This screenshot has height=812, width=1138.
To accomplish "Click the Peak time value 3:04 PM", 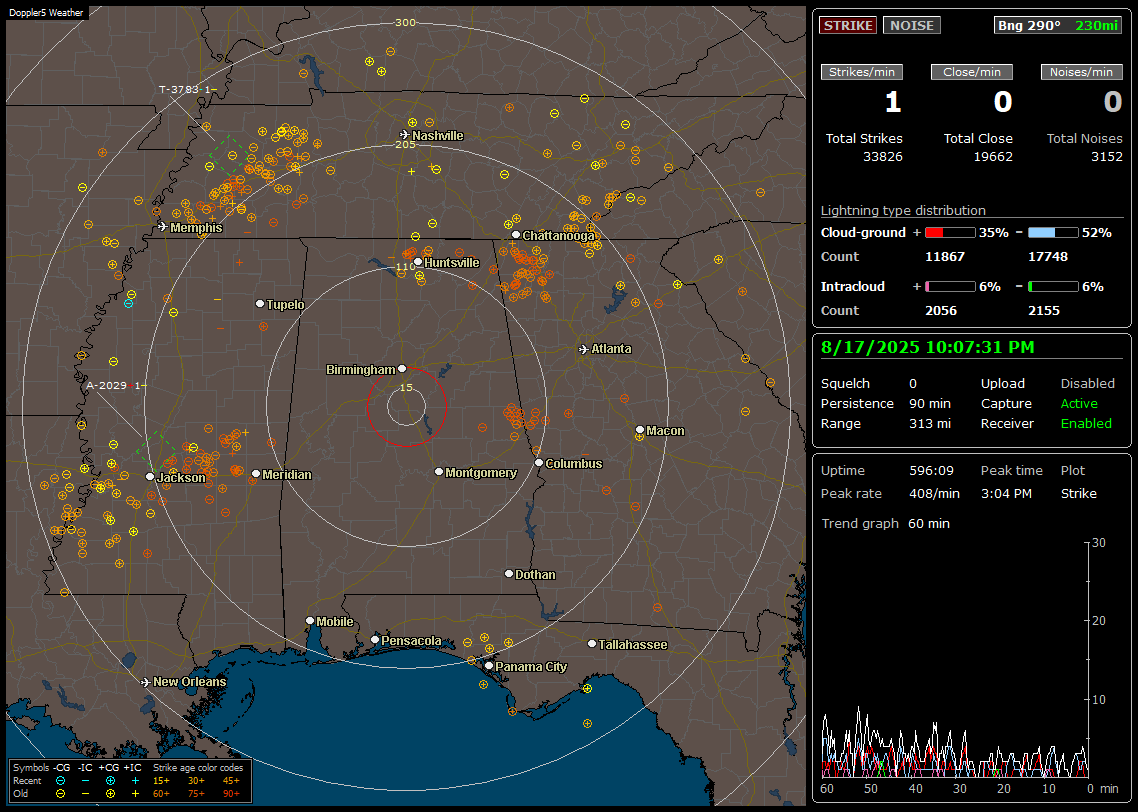I will pyautogui.click(x=1006, y=493).
